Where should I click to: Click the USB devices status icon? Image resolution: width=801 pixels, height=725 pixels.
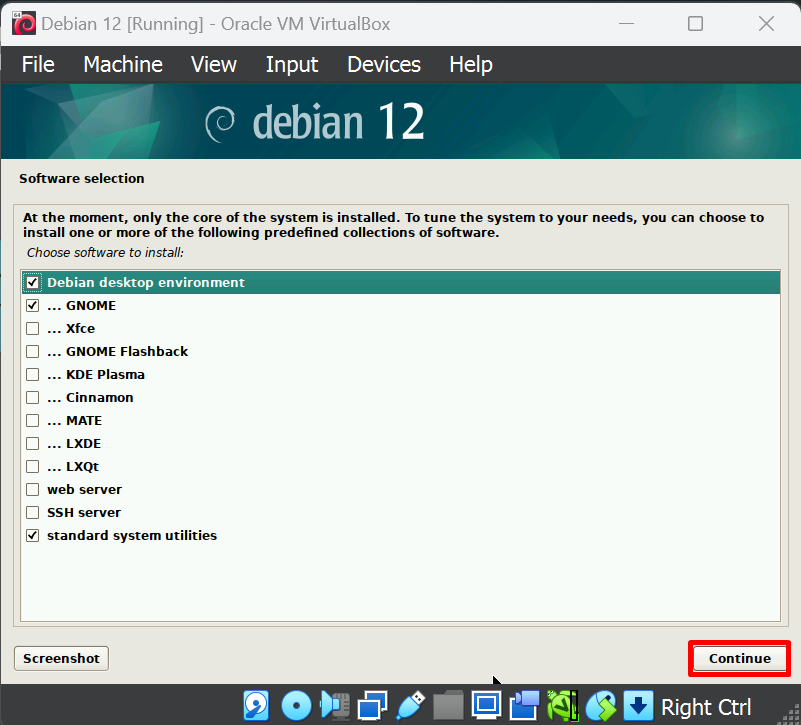410,706
